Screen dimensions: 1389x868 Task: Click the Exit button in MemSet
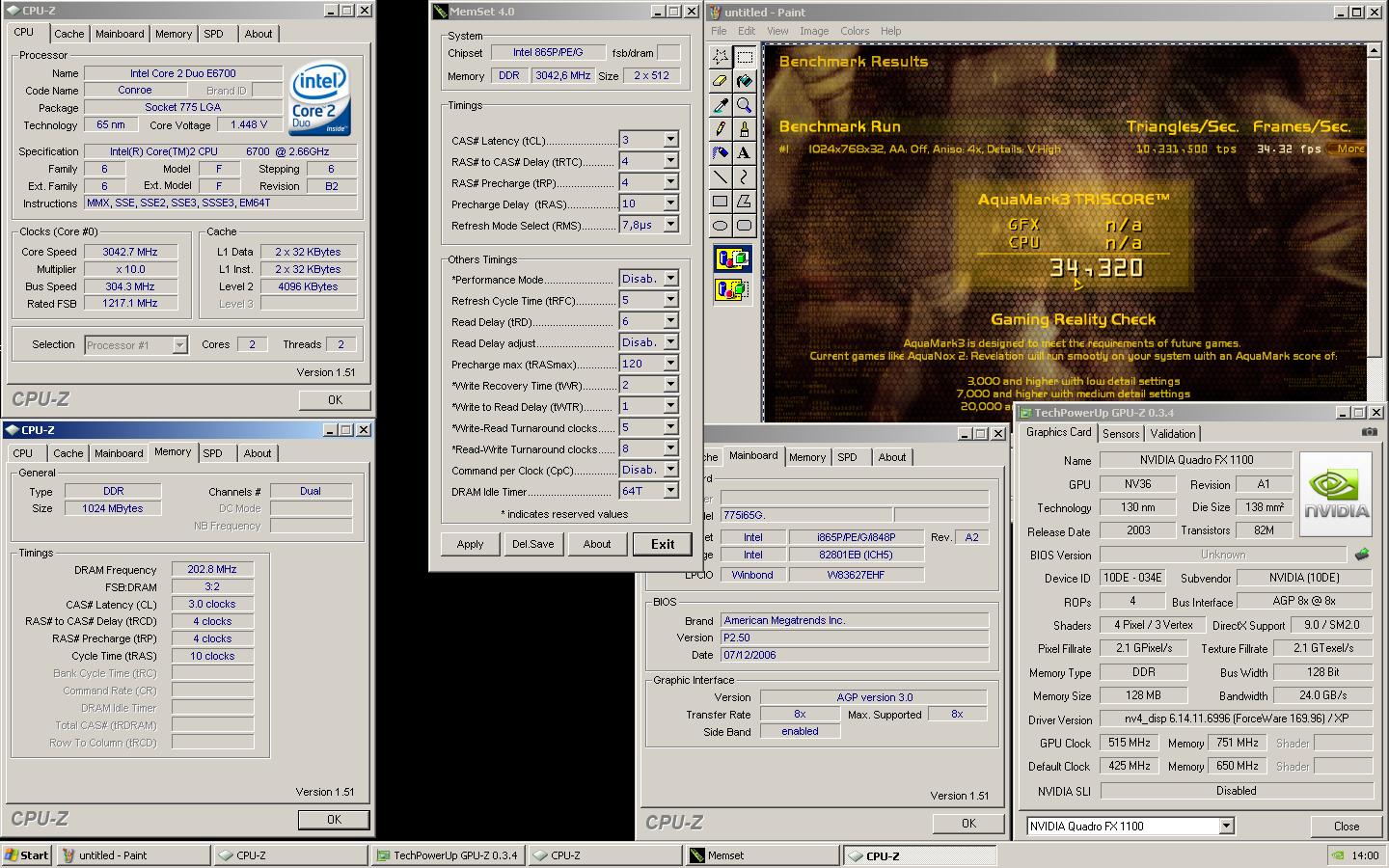point(663,544)
